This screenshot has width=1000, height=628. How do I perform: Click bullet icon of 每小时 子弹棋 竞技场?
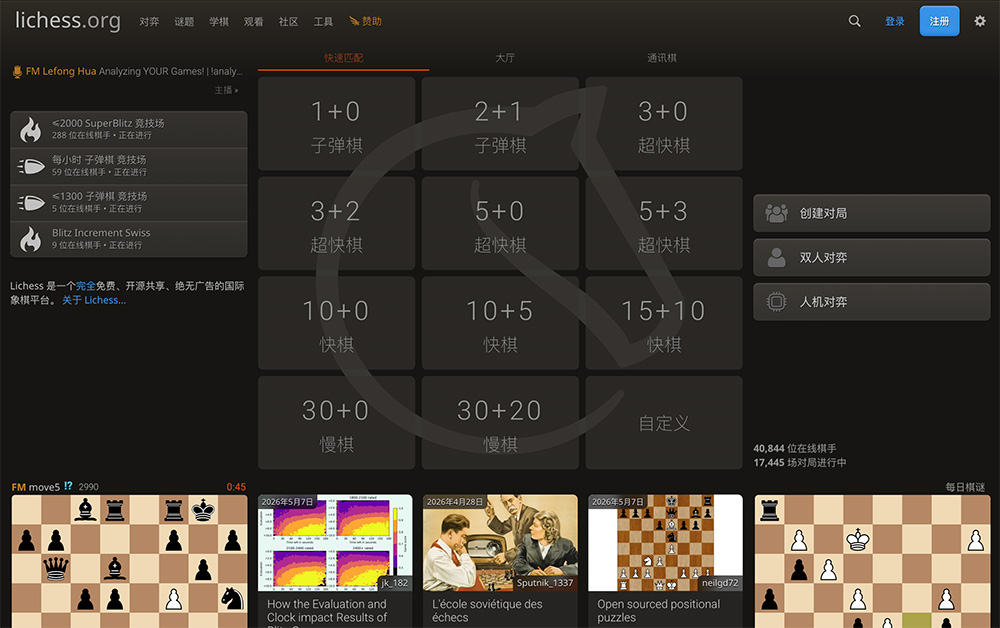pos(31,166)
